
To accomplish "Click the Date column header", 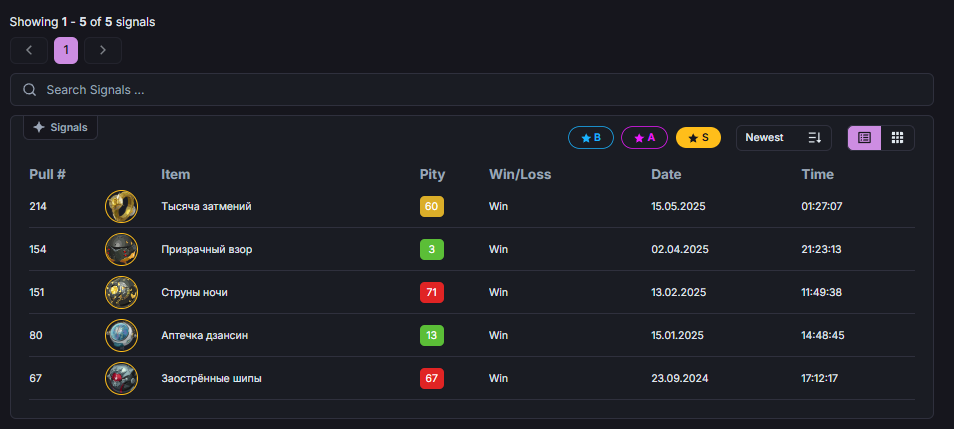I will 666,174.
